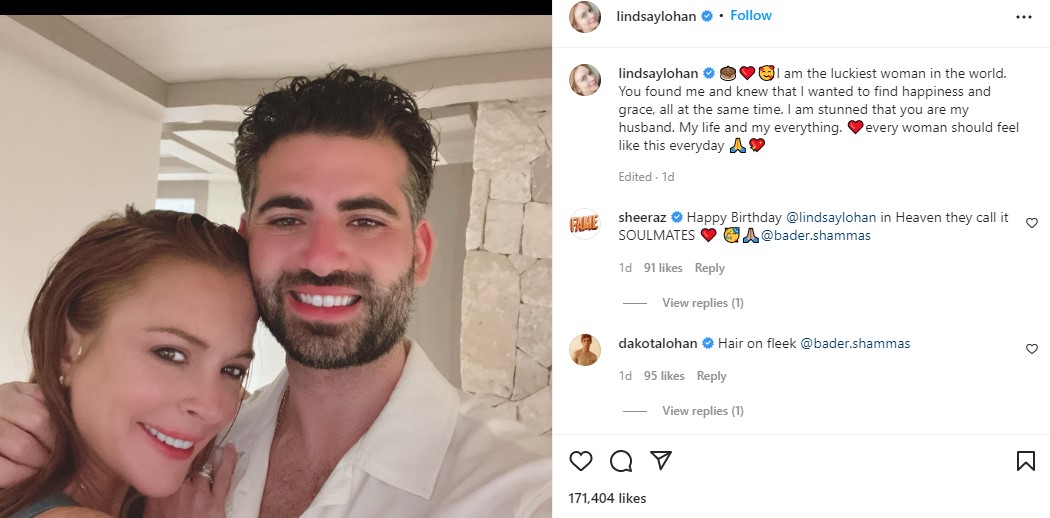View the 171,404 likes list
The image size is (1050, 518).
pos(607,499)
